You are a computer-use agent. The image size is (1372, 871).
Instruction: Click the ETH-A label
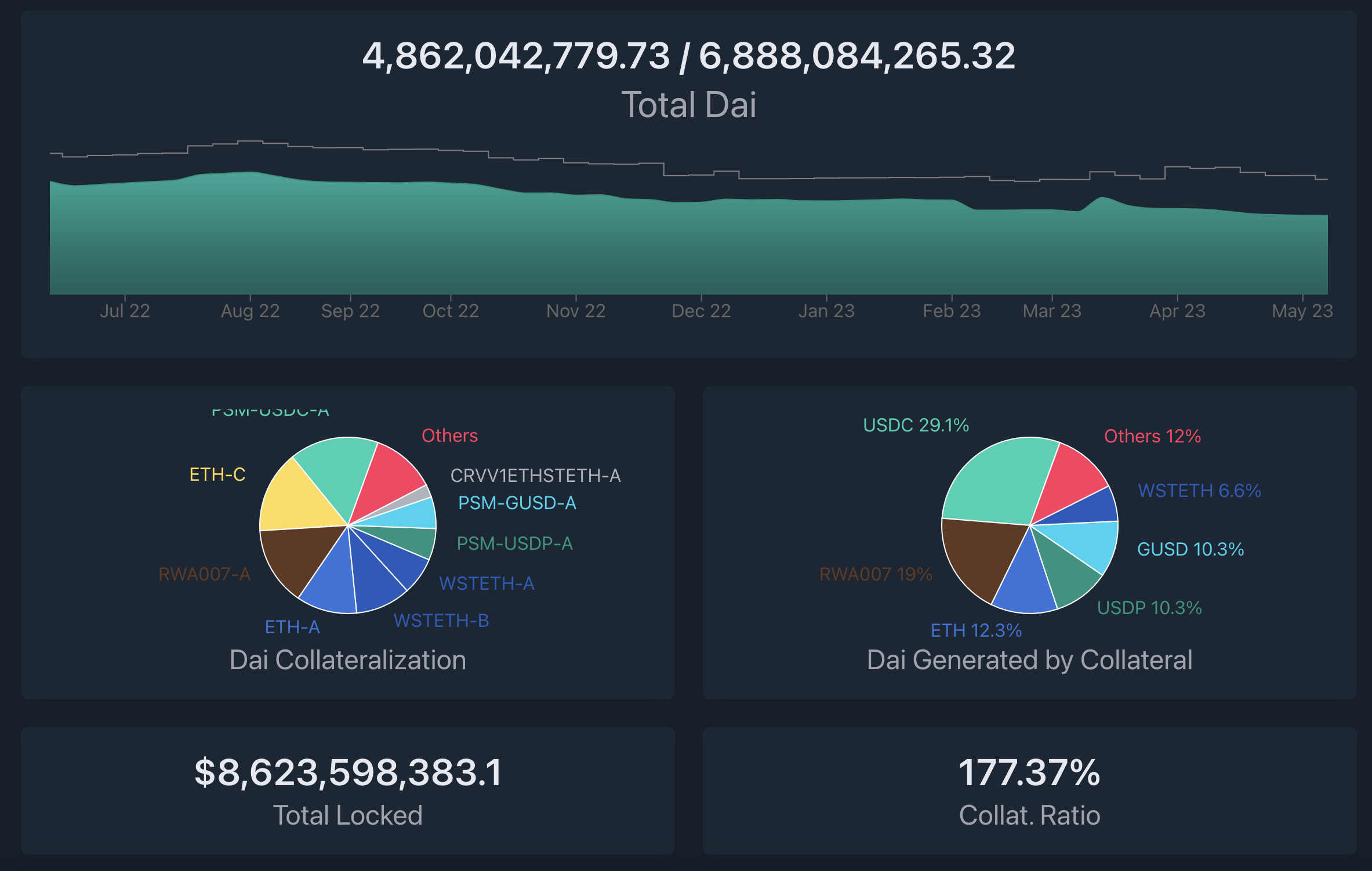point(292,627)
